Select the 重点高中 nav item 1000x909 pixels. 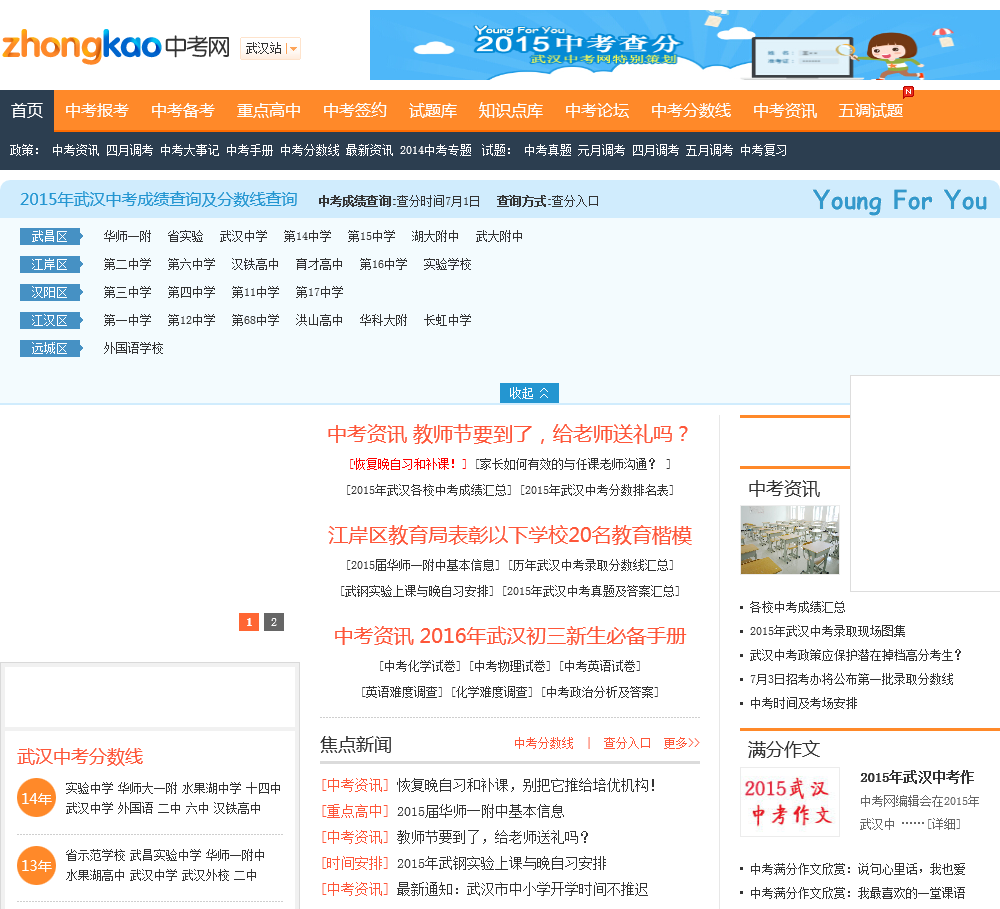[x=268, y=111]
